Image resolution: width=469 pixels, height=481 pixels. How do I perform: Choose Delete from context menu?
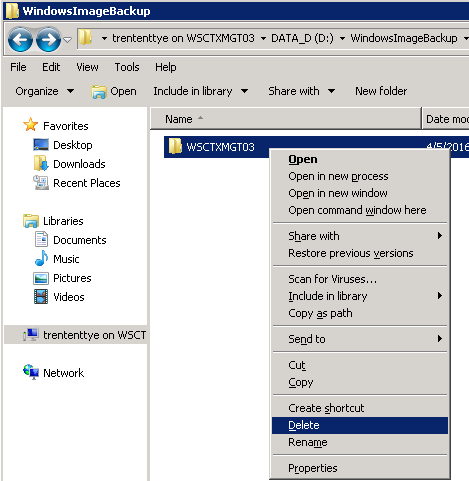pos(360,425)
